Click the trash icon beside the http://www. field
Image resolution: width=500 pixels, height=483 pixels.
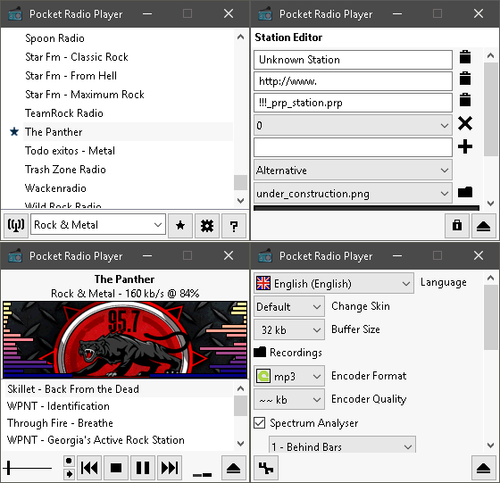tap(465, 78)
